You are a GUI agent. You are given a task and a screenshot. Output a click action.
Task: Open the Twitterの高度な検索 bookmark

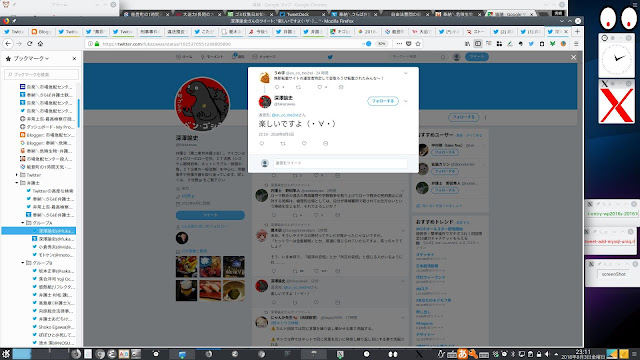[x=50, y=191]
